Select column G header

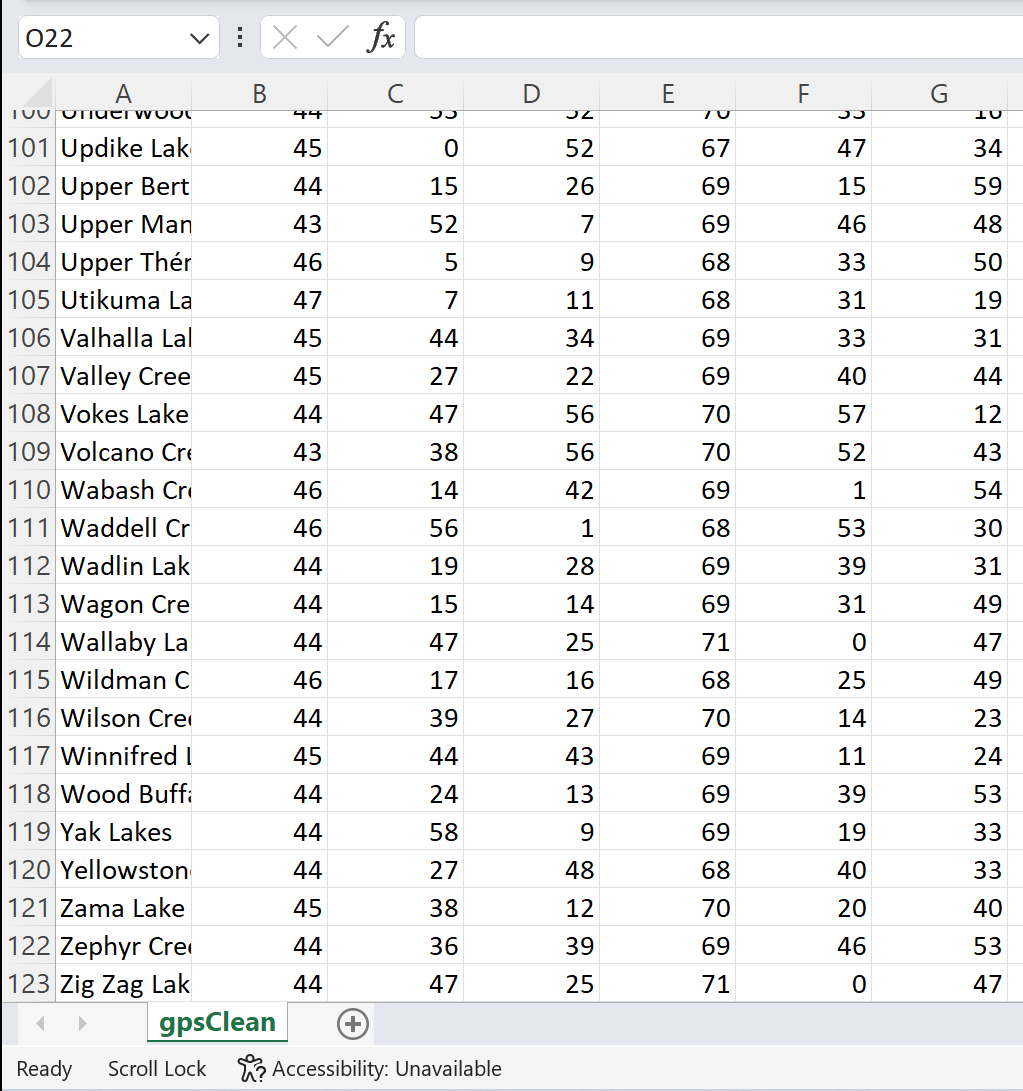point(939,93)
